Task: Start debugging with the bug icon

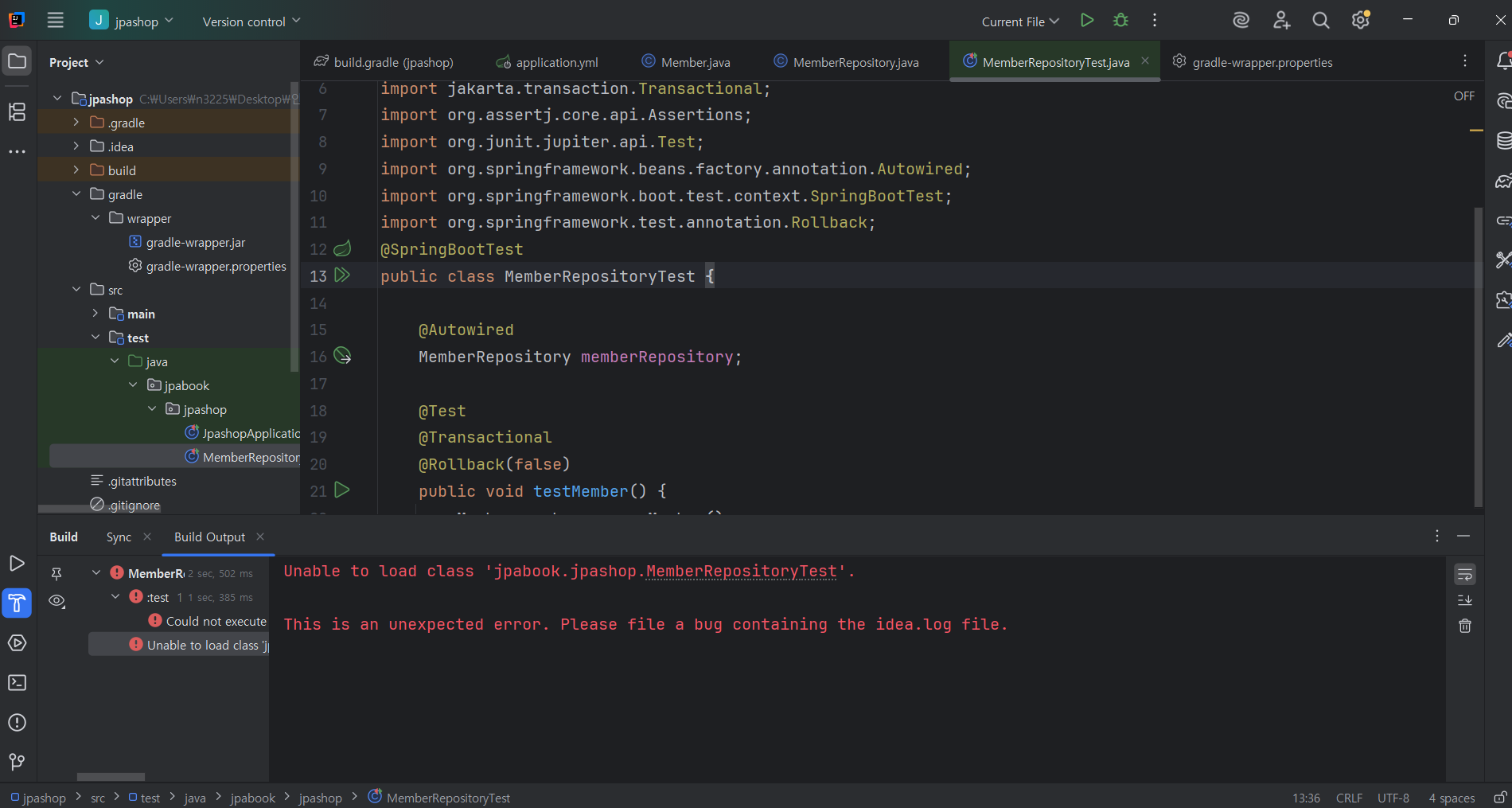Action: click(x=1120, y=21)
